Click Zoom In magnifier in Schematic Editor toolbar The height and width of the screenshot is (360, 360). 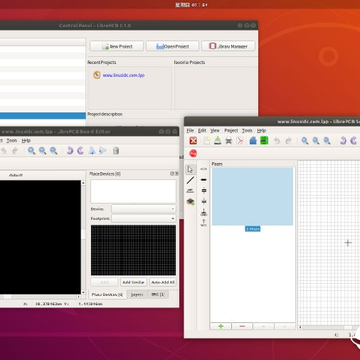click(x=305, y=141)
